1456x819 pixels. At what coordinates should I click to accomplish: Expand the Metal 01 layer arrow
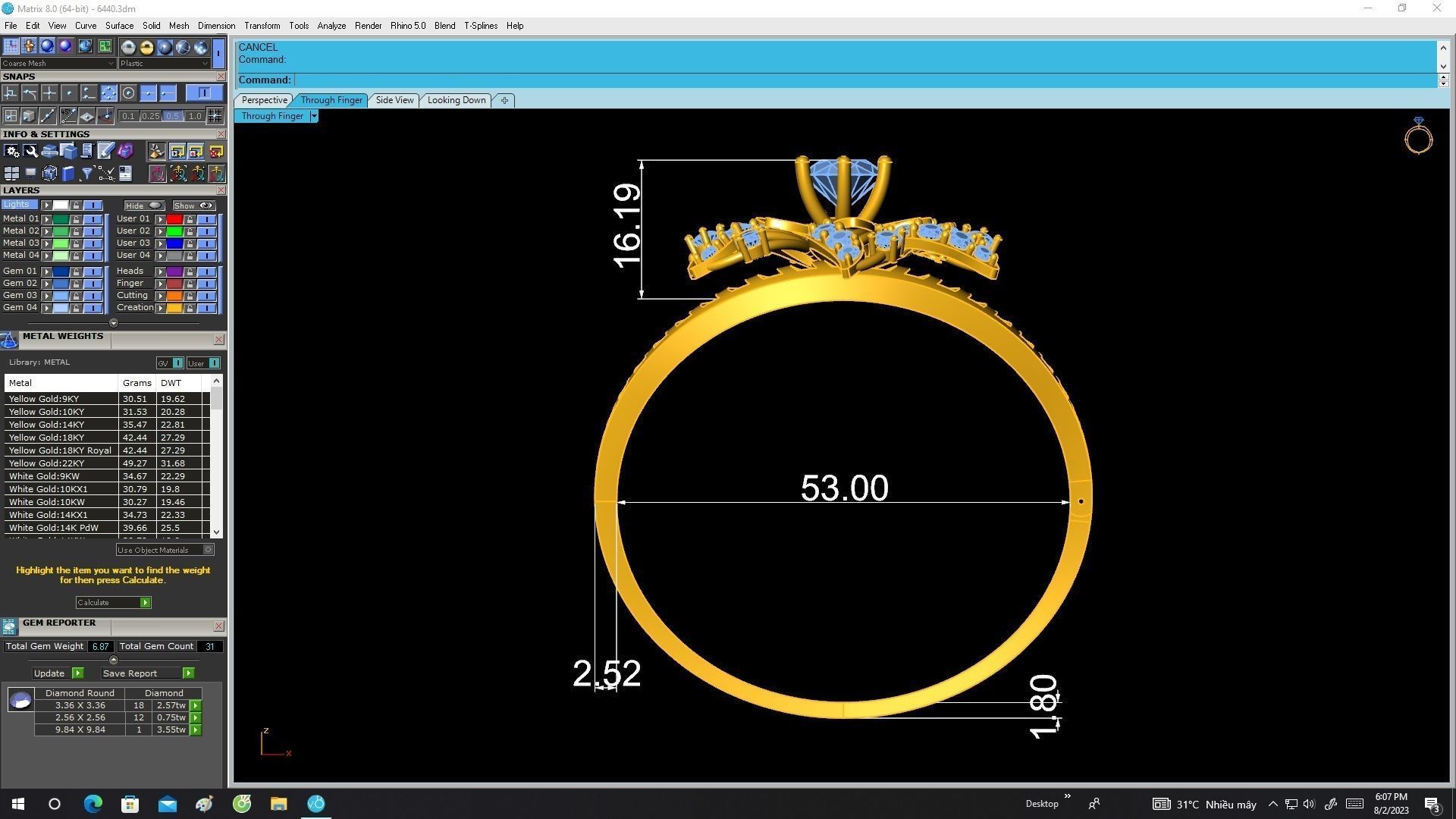[x=46, y=219]
